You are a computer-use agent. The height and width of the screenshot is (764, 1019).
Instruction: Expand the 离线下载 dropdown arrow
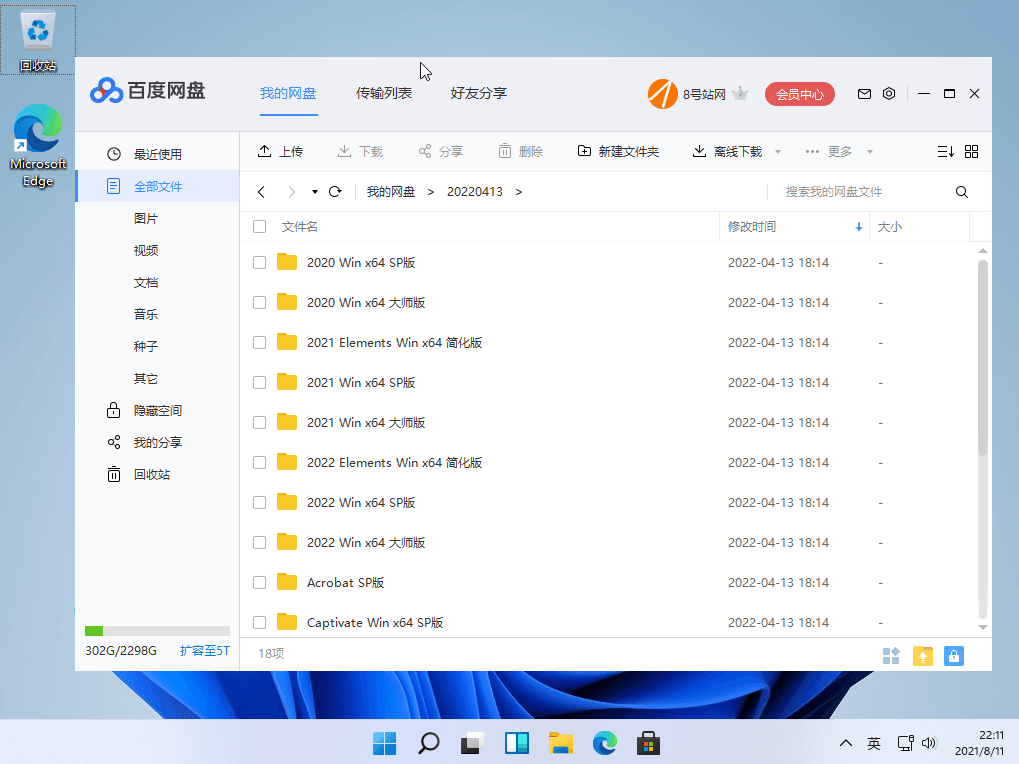pos(778,152)
